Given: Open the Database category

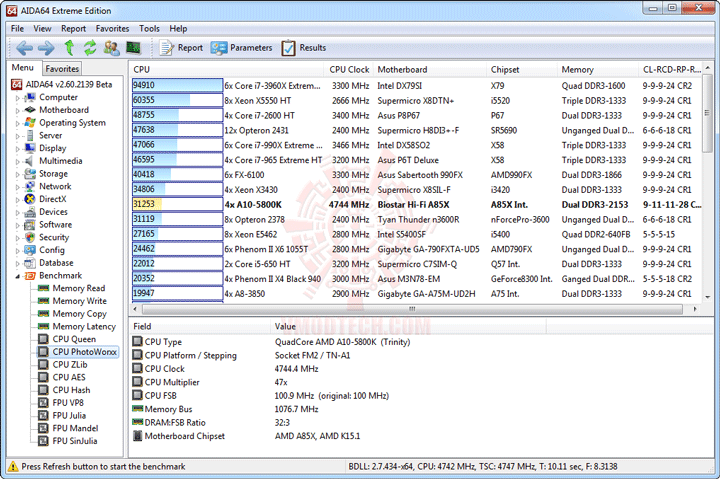Looking at the screenshot, I should pyautogui.click(x=56, y=263).
